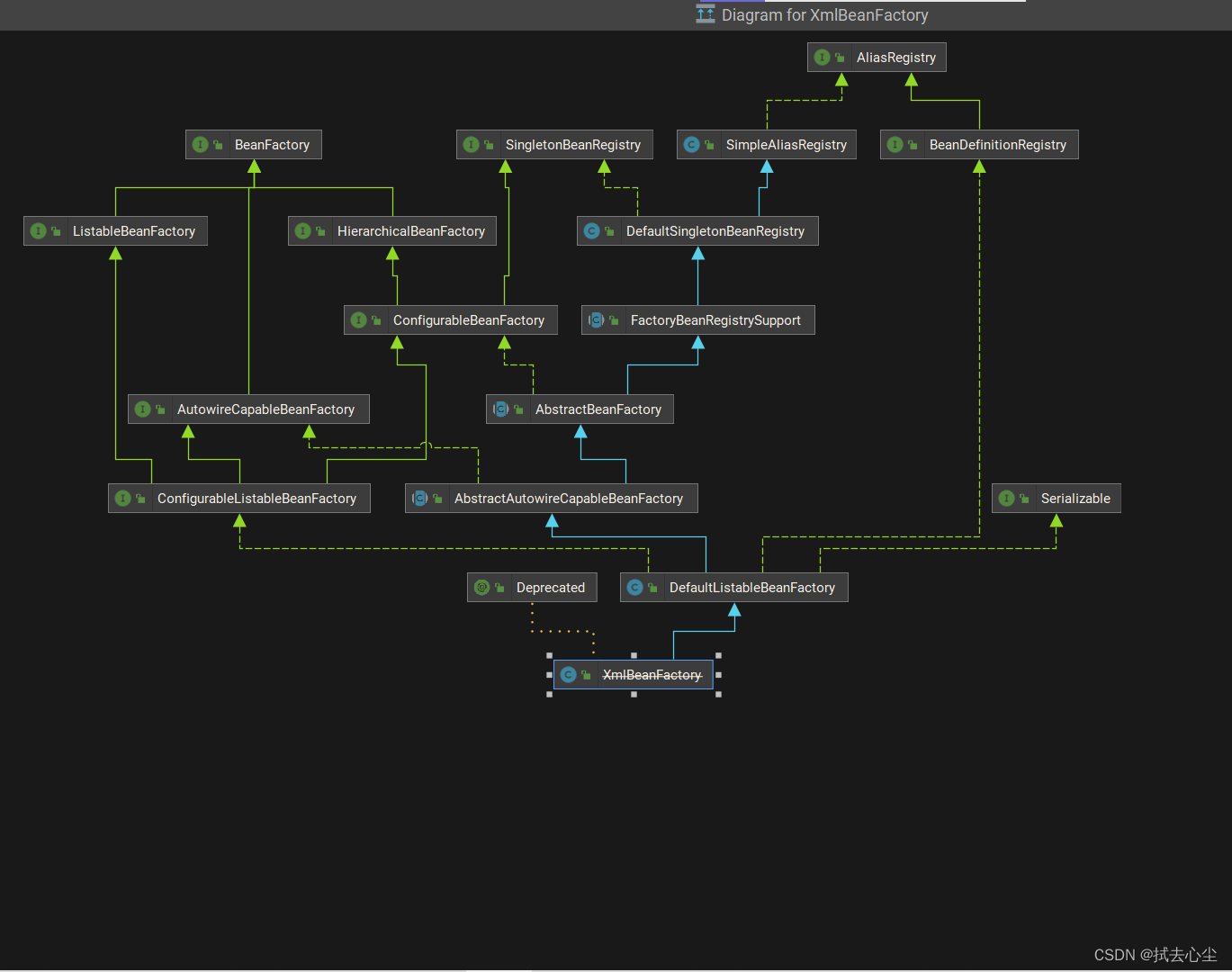Click the public visibility icon on Deprecated
1232x972 pixels.
pos(499,588)
